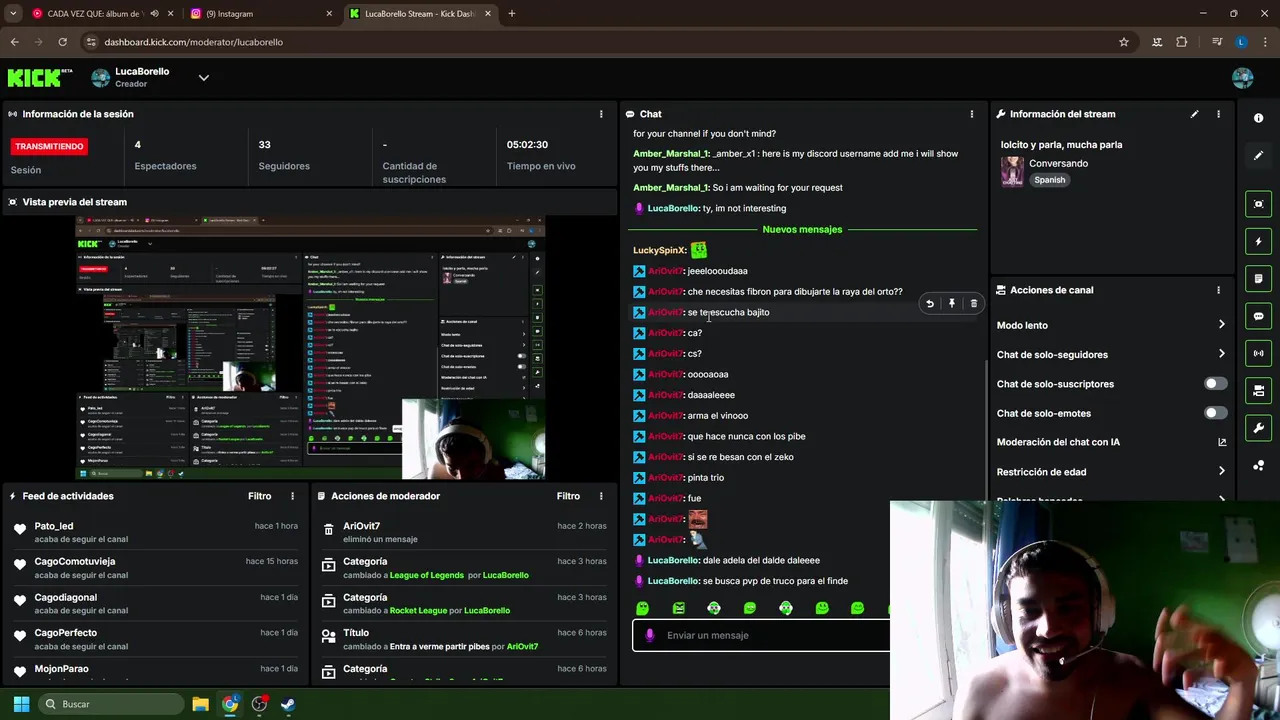Pin the hovered 'se te escucha bajito' message
1280x720 pixels.
coord(952,304)
